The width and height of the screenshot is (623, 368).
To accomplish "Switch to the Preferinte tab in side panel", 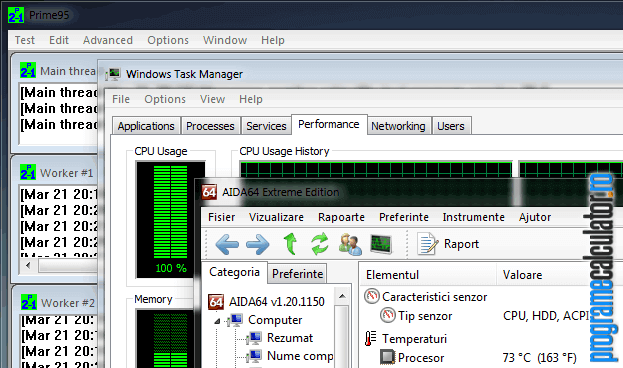I will point(297,274).
